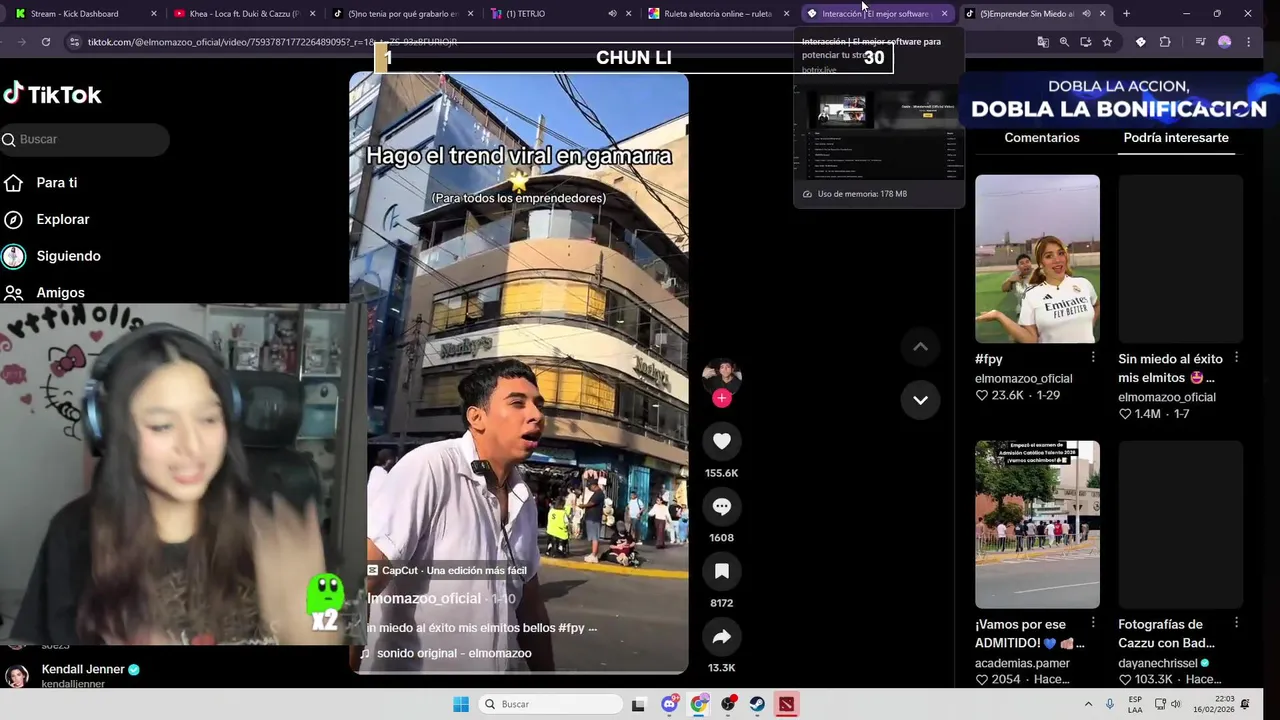
Task: Open the Windows Start menu
Action: point(461,704)
